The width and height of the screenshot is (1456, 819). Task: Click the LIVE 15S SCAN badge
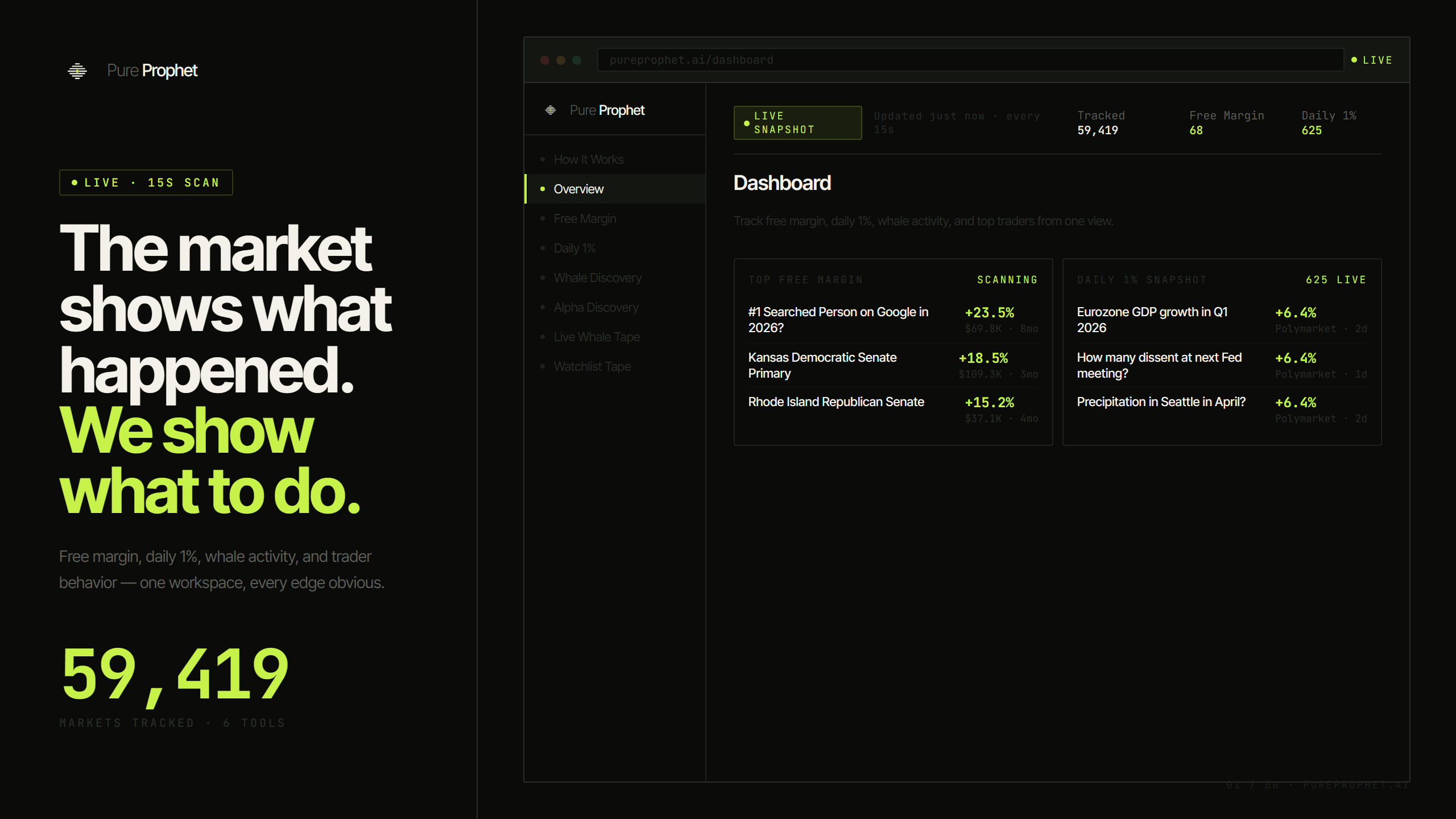[146, 183]
